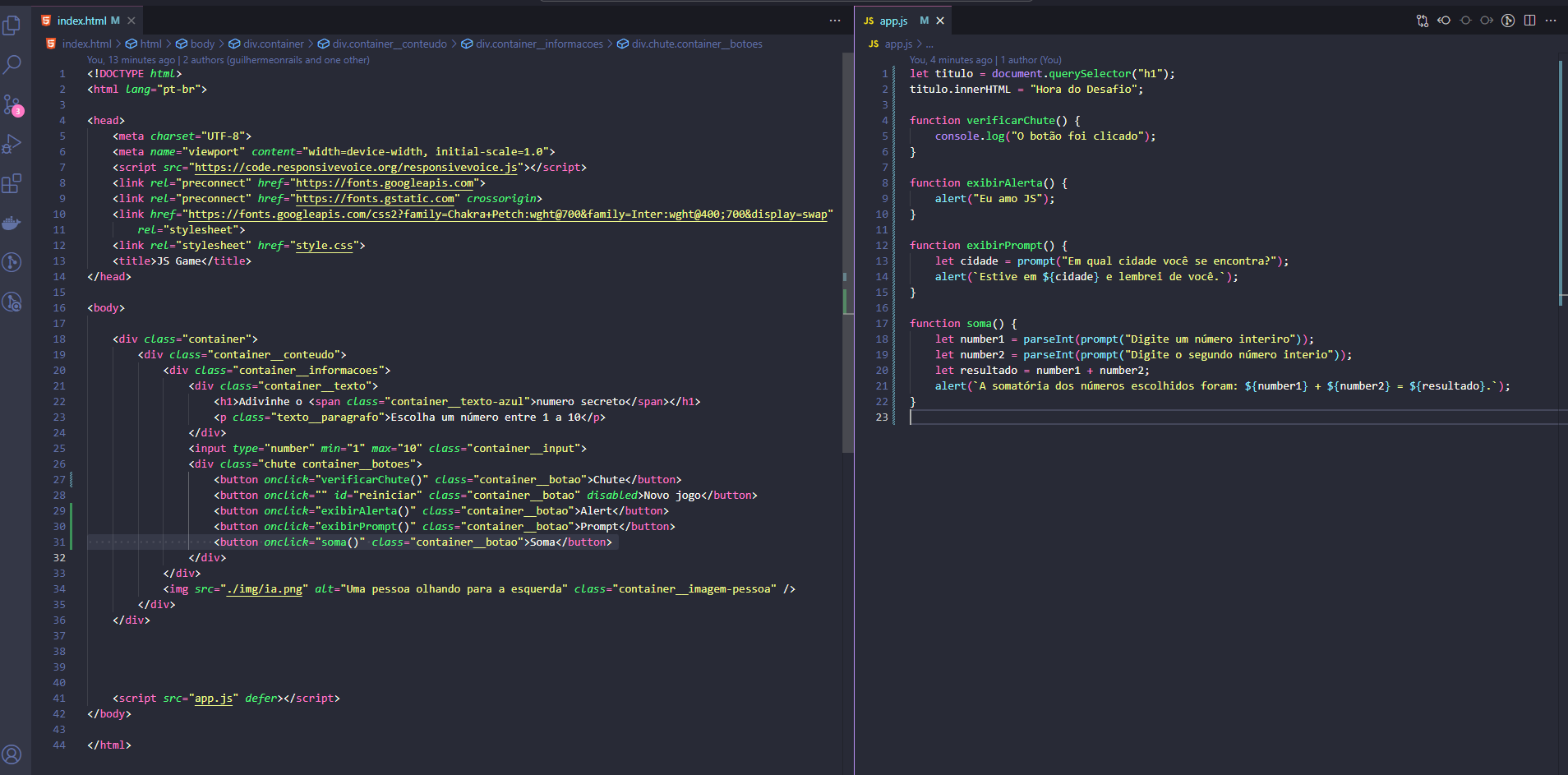Follow the fonts.googleapis.com preconnect link on line 8
Image resolution: width=1568 pixels, height=775 pixels.
point(385,183)
